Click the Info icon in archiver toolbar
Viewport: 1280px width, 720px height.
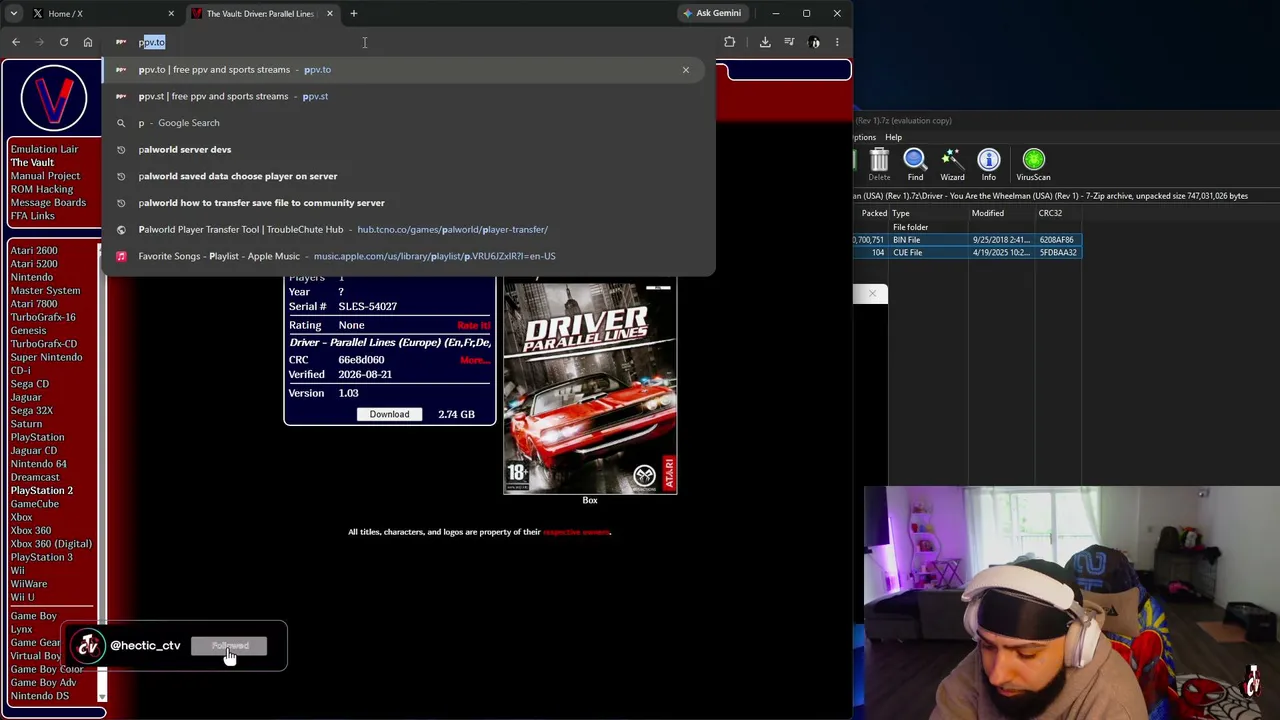(x=989, y=165)
